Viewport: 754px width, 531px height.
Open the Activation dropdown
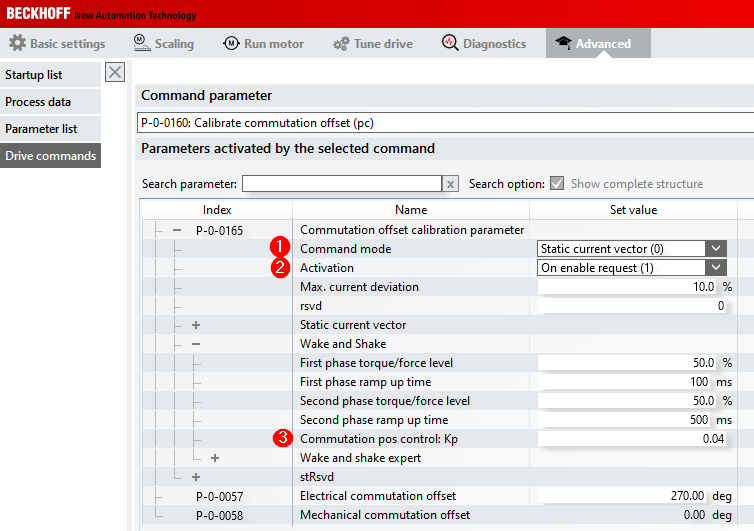click(716, 268)
